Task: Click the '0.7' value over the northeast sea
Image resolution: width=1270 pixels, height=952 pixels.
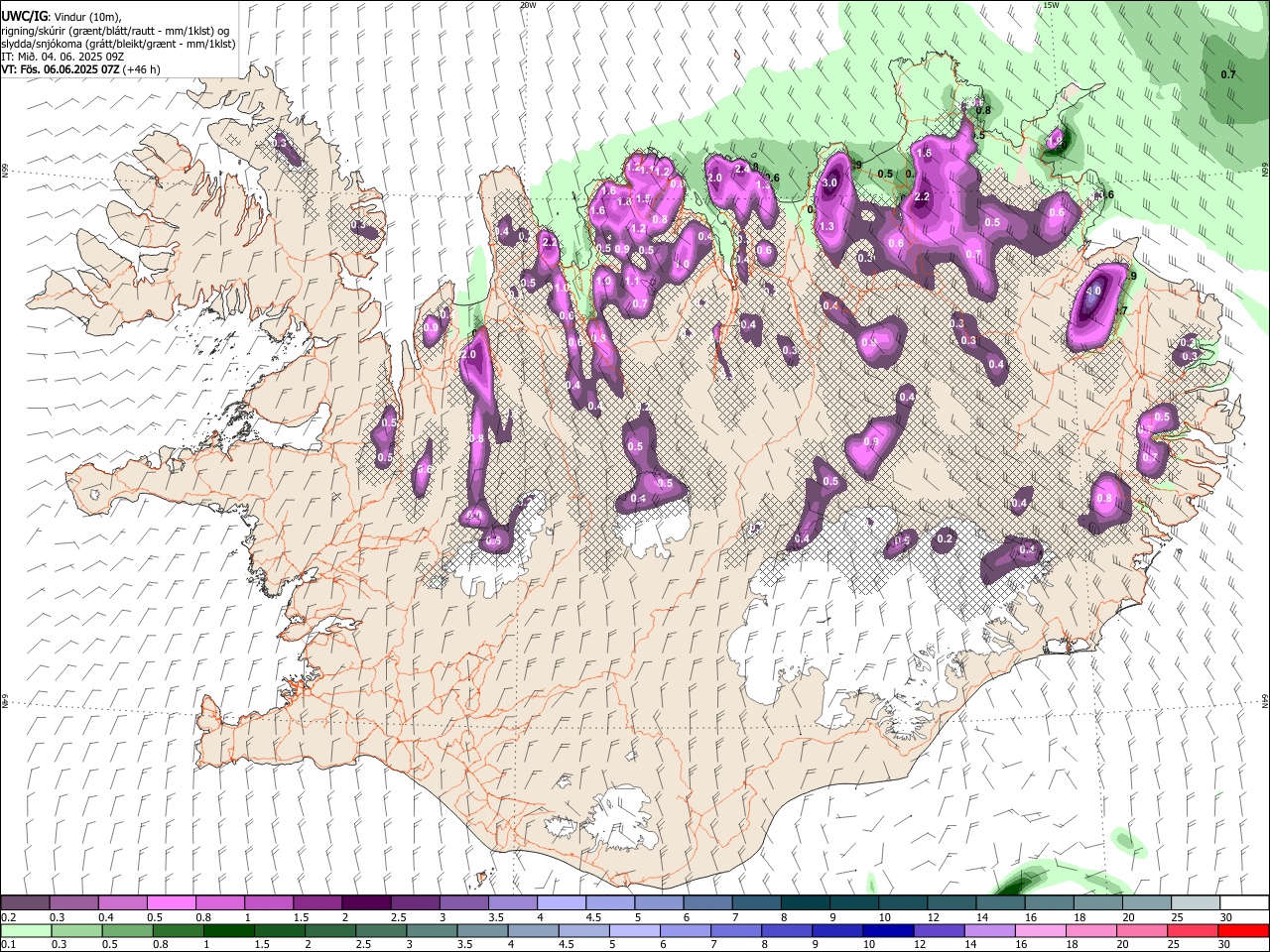Action: coord(1228,74)
